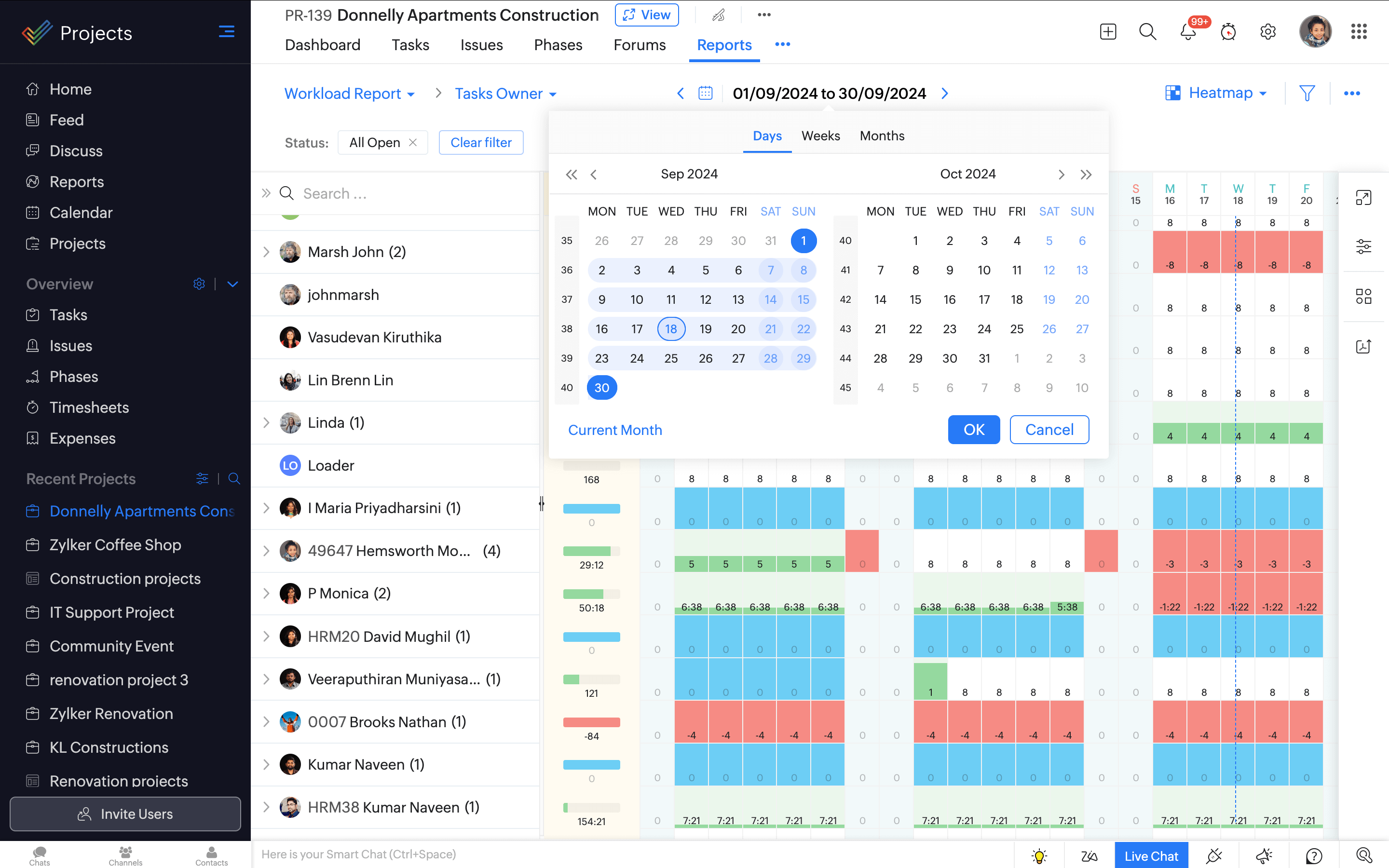
Task: Collapse the Overview section chevron
Action: 232,284
